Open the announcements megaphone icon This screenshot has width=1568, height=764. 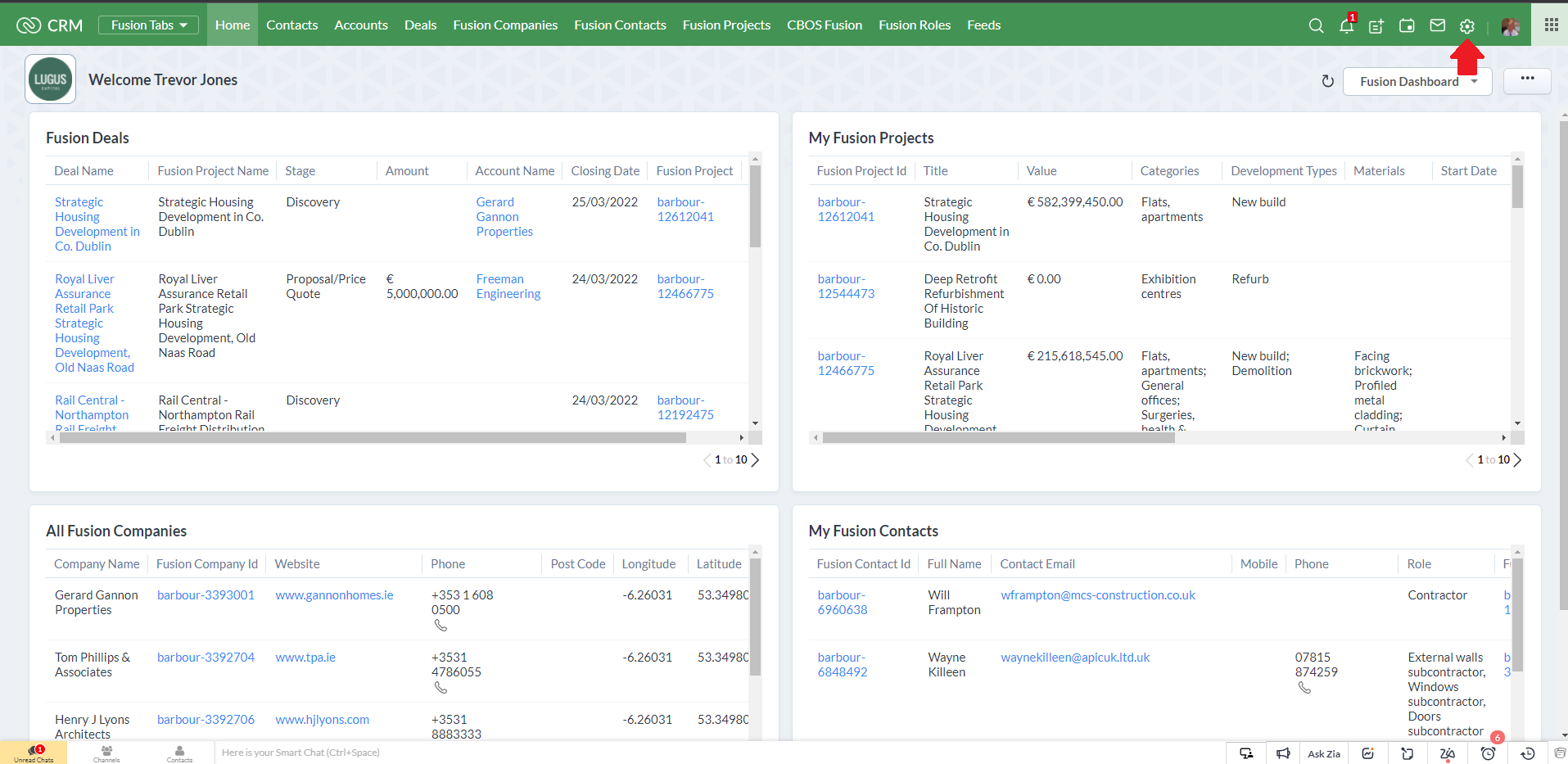tap(1283, 753)
